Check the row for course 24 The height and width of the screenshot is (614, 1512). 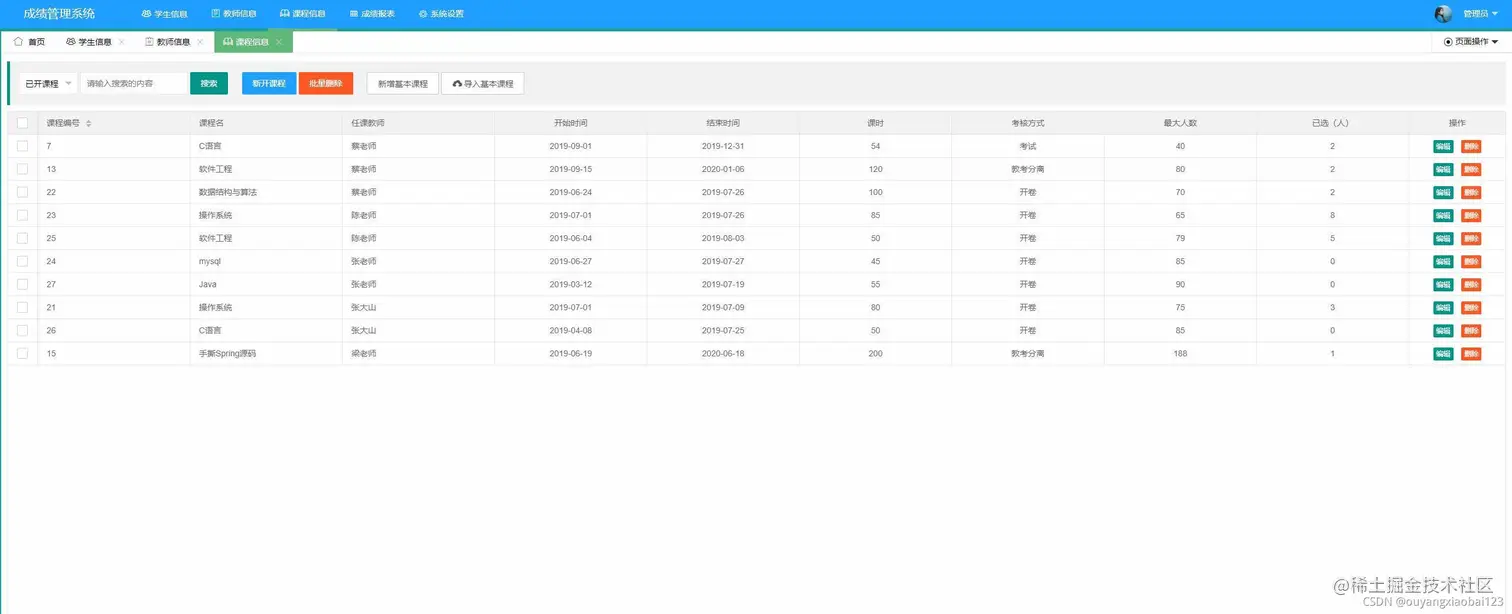[x=22, y=261]
